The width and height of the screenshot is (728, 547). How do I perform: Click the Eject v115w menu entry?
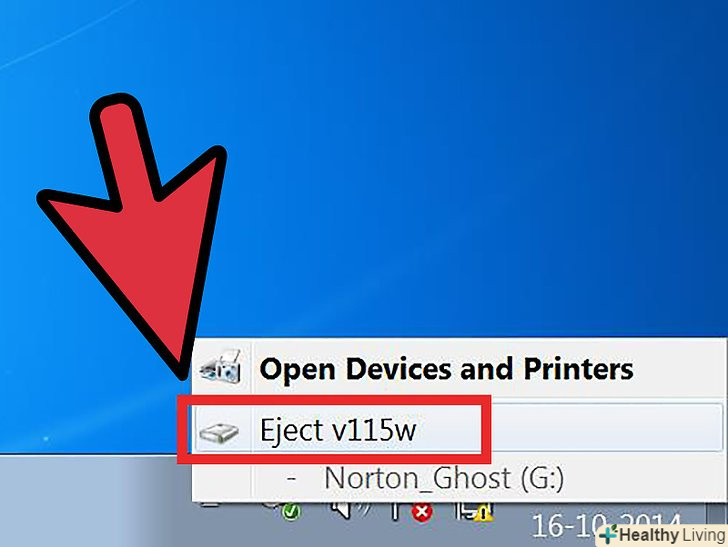[457, 430]
